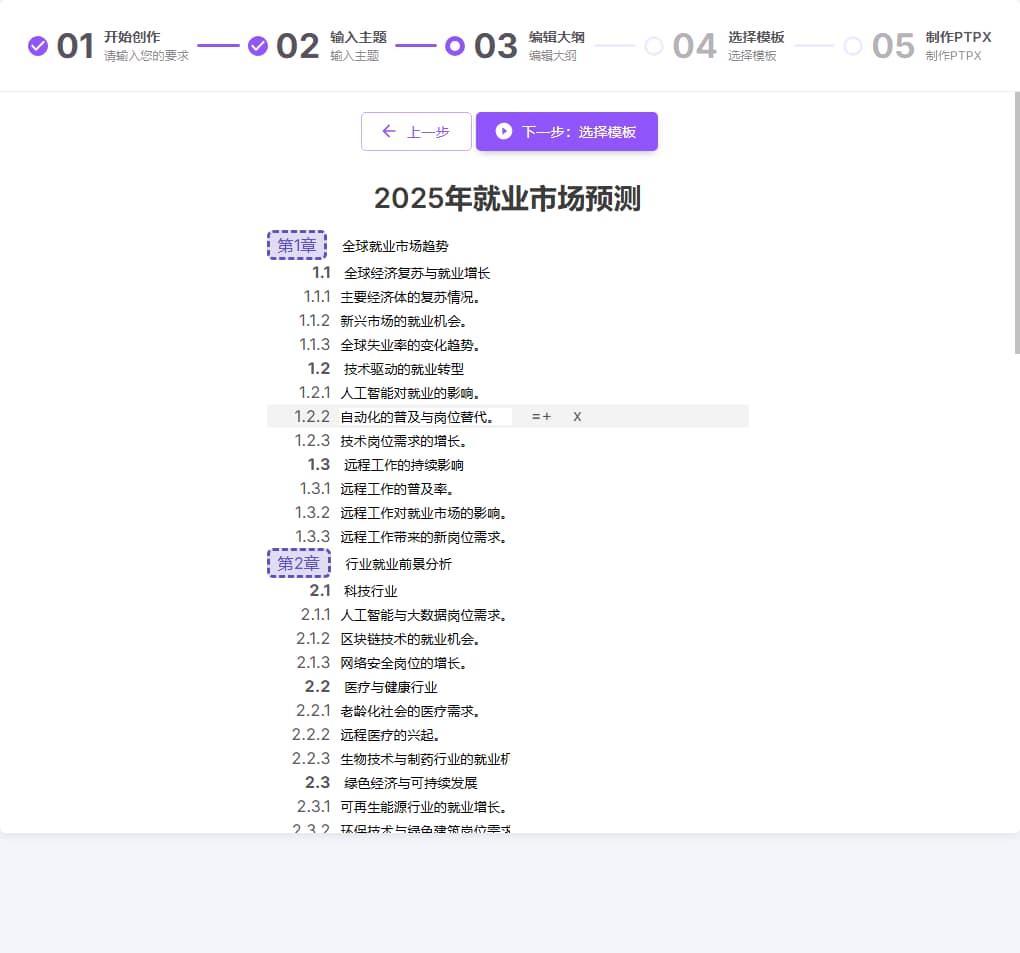Click the add icon on row 1.2.2
Image resolution: width=1020 pixels, height=953 pixels.
click(541, 416)
